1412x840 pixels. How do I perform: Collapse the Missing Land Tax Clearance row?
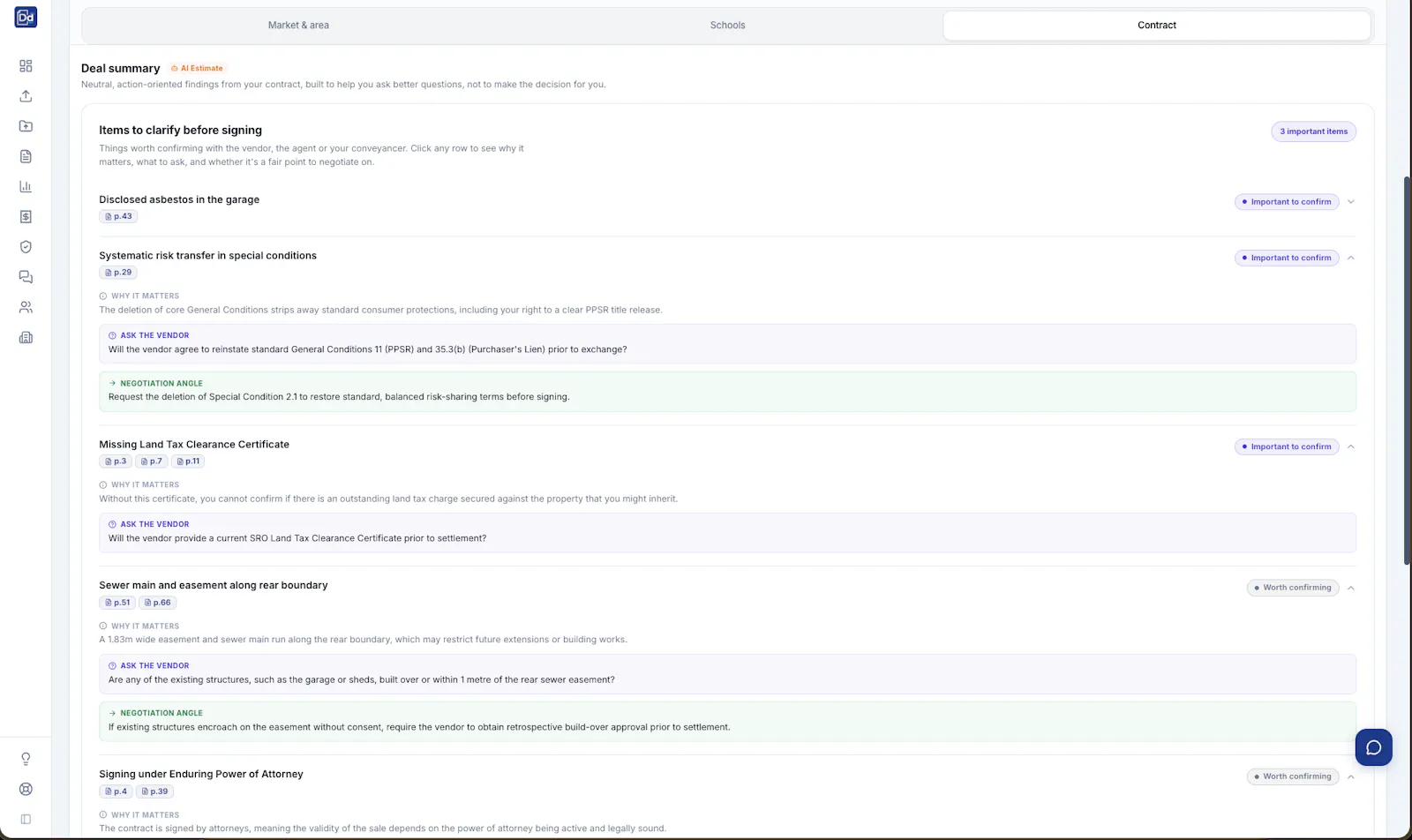(x=1350, y=446)
